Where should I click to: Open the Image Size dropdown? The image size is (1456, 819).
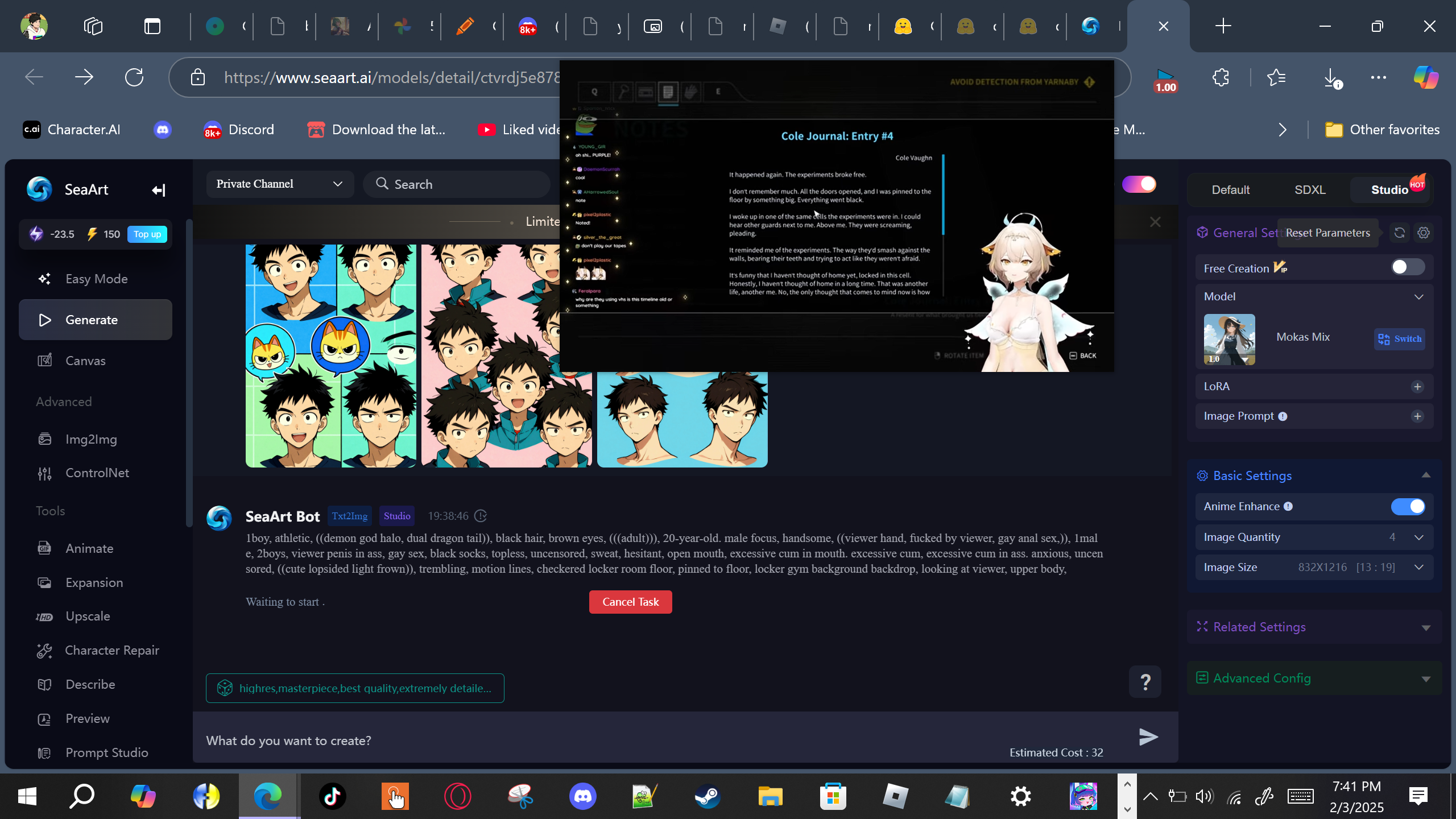pyautogui.click(x=1314, y=568)
